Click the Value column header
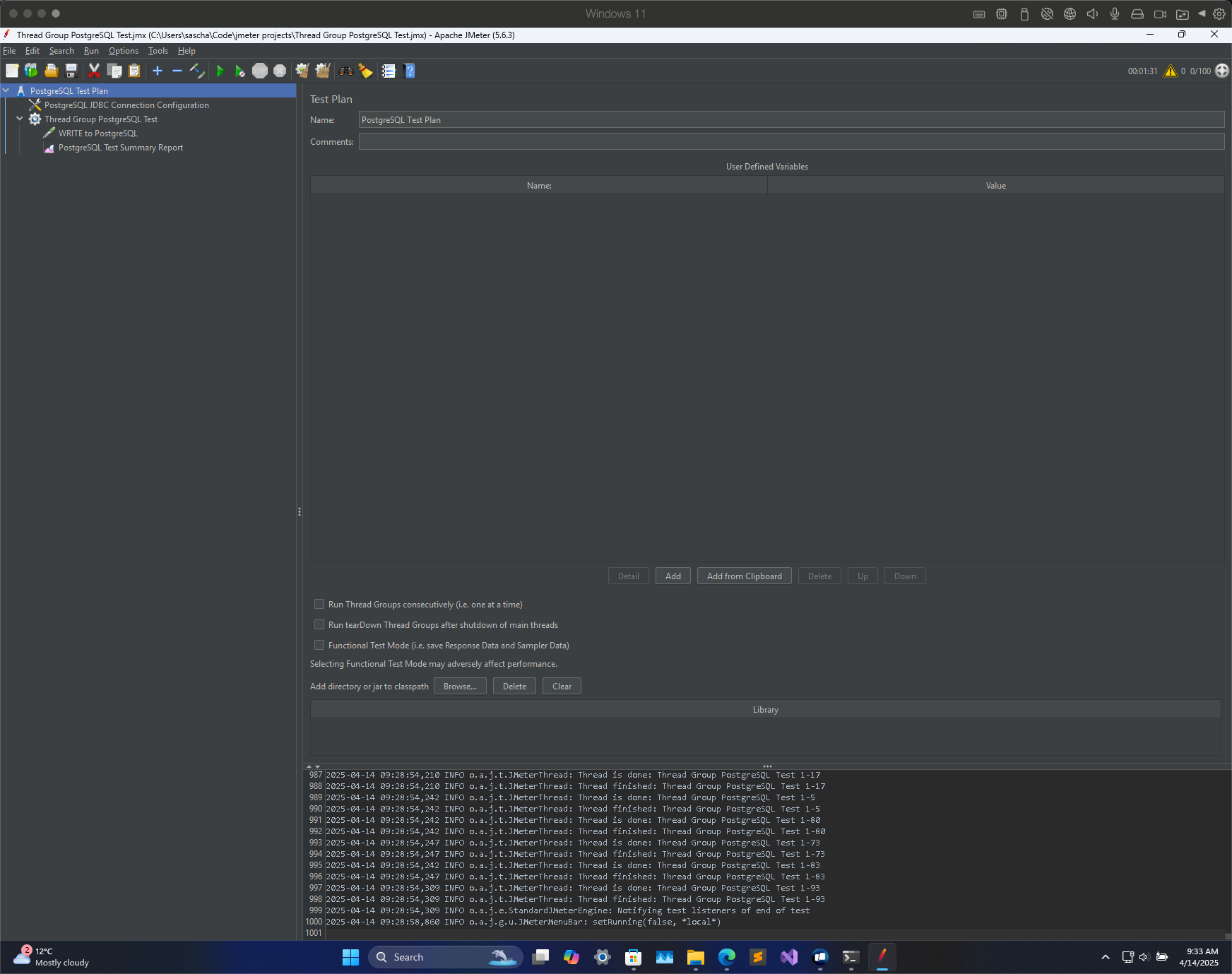The image size is (1232, 974). point(996,185)
